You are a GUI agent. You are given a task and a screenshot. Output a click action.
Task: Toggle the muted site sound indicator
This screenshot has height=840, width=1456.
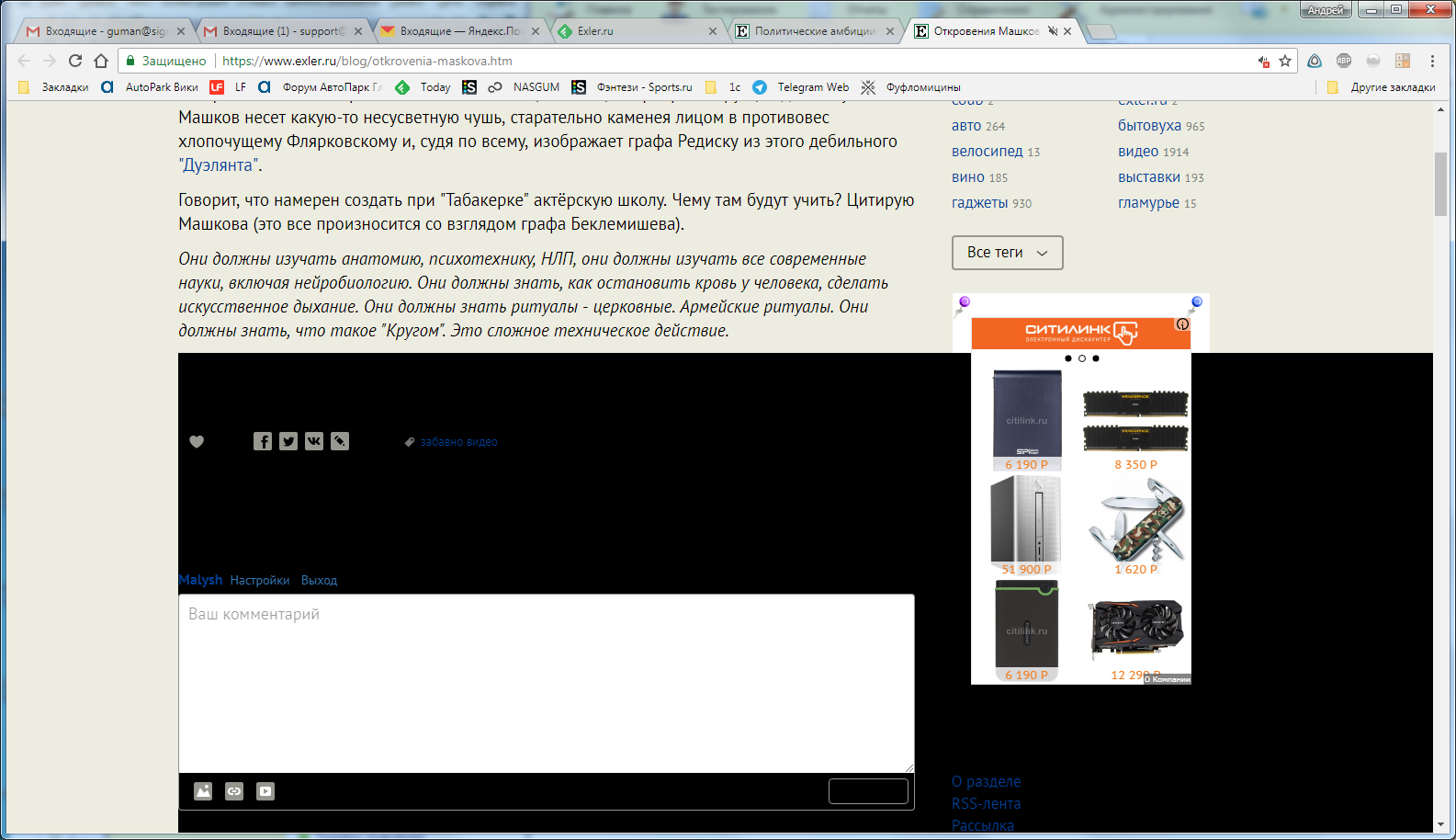(x=1053, y=31)
